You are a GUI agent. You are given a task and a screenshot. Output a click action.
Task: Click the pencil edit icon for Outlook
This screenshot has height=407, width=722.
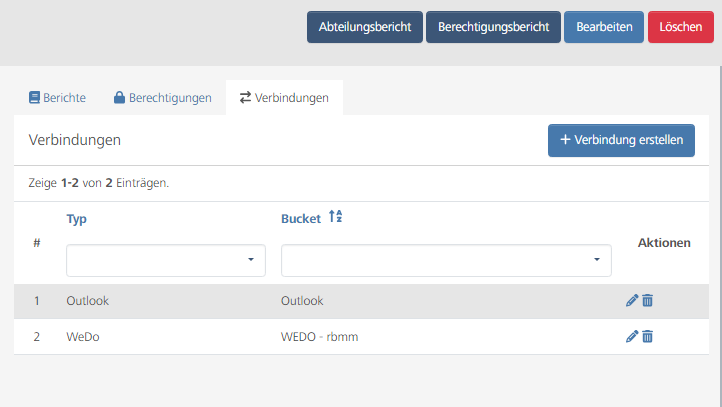[631, 301]
